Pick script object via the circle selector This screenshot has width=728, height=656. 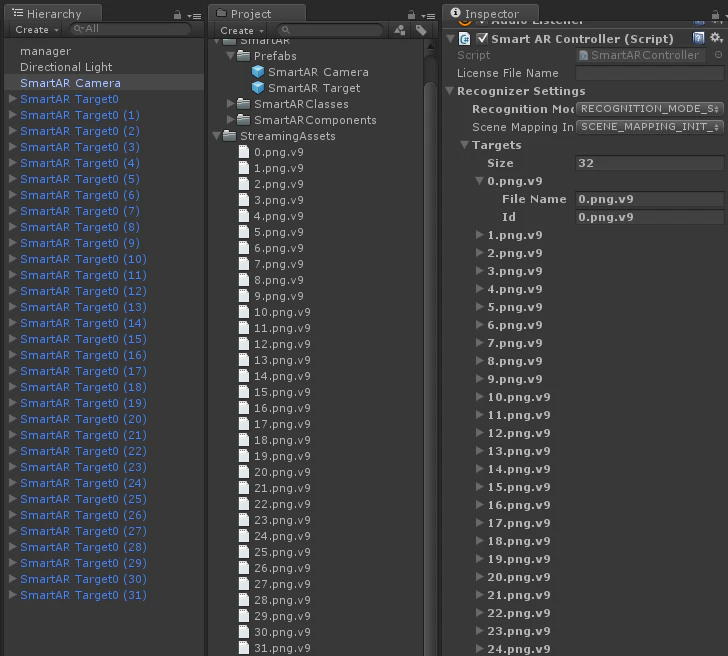pyautogui.click(x=718, y=55)
